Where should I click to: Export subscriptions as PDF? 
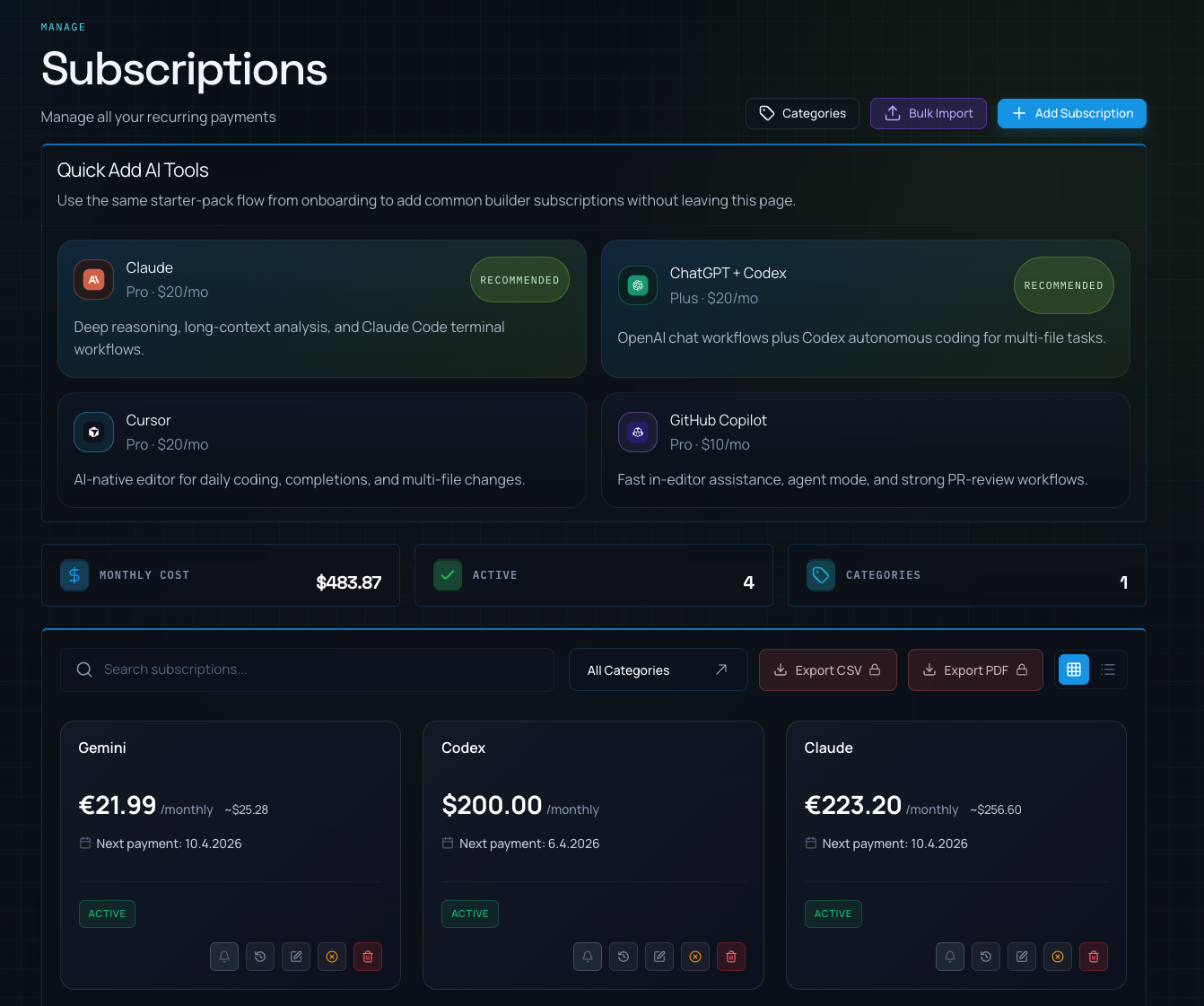tap(975, 670)
